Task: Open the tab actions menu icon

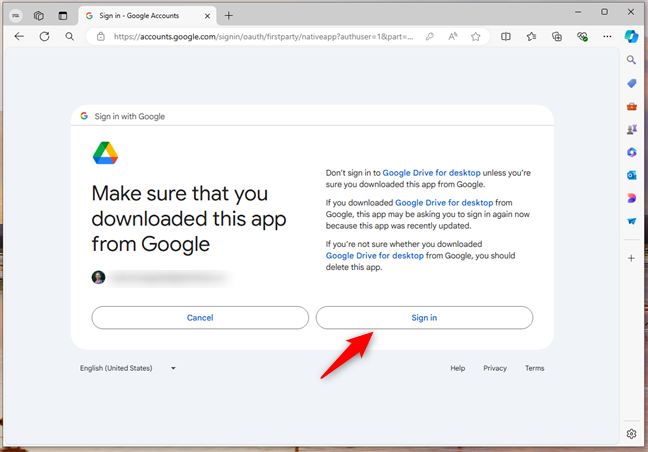Action: click(62, 16)
